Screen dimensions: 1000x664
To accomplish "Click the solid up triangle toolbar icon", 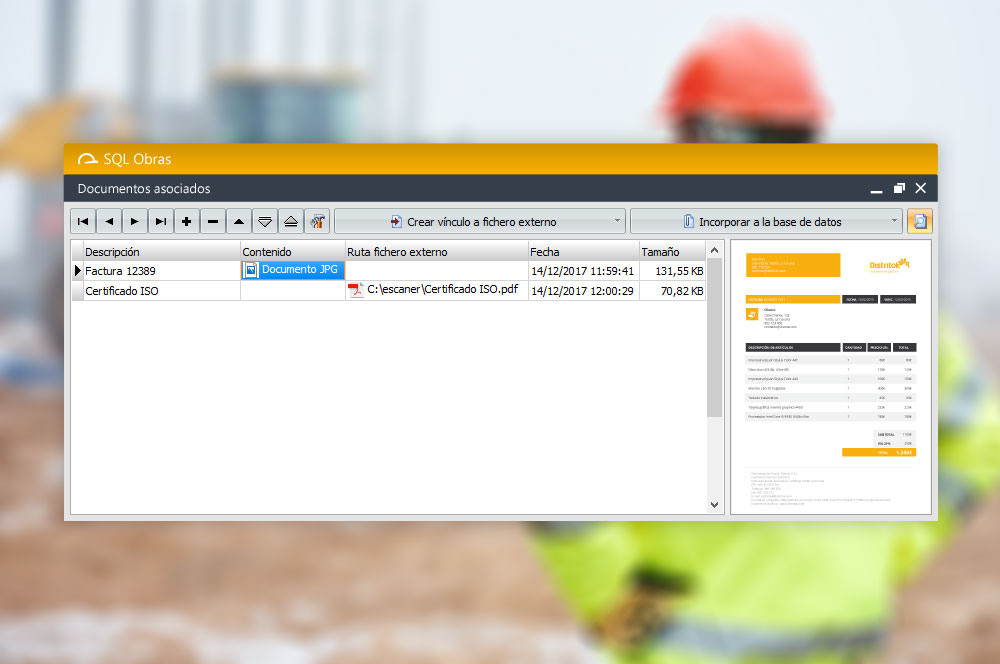I will pyautogui.click(x=239, y=221).
